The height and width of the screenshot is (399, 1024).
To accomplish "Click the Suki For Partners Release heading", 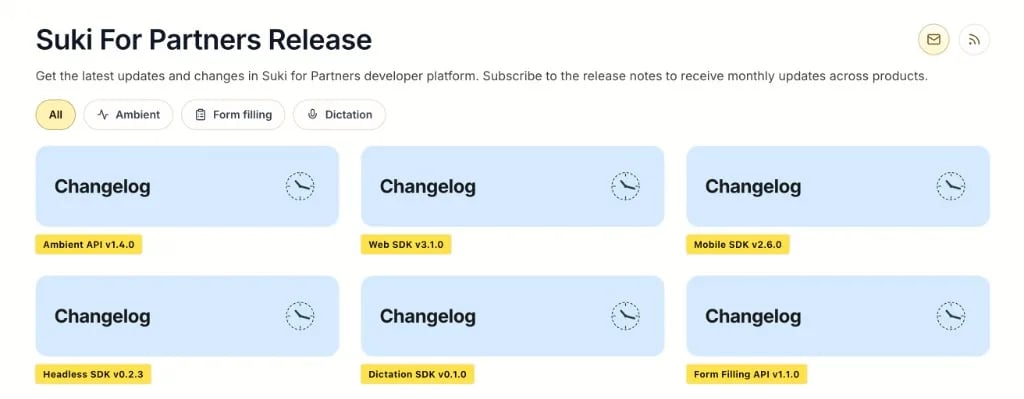I will 204,40.
